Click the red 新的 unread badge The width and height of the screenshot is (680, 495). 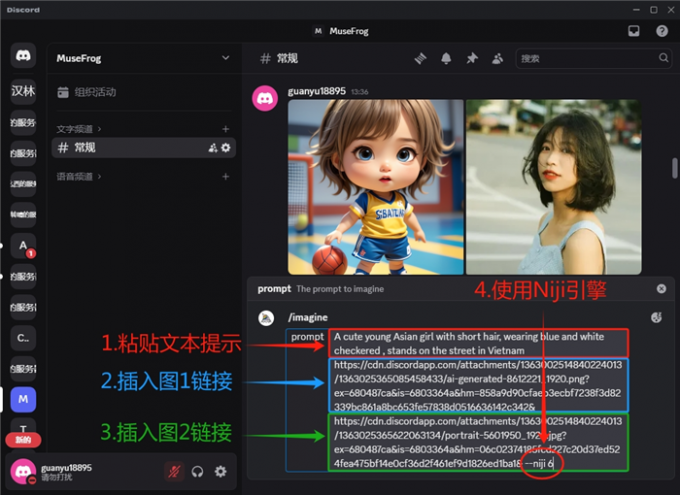(x=23, y=440)
